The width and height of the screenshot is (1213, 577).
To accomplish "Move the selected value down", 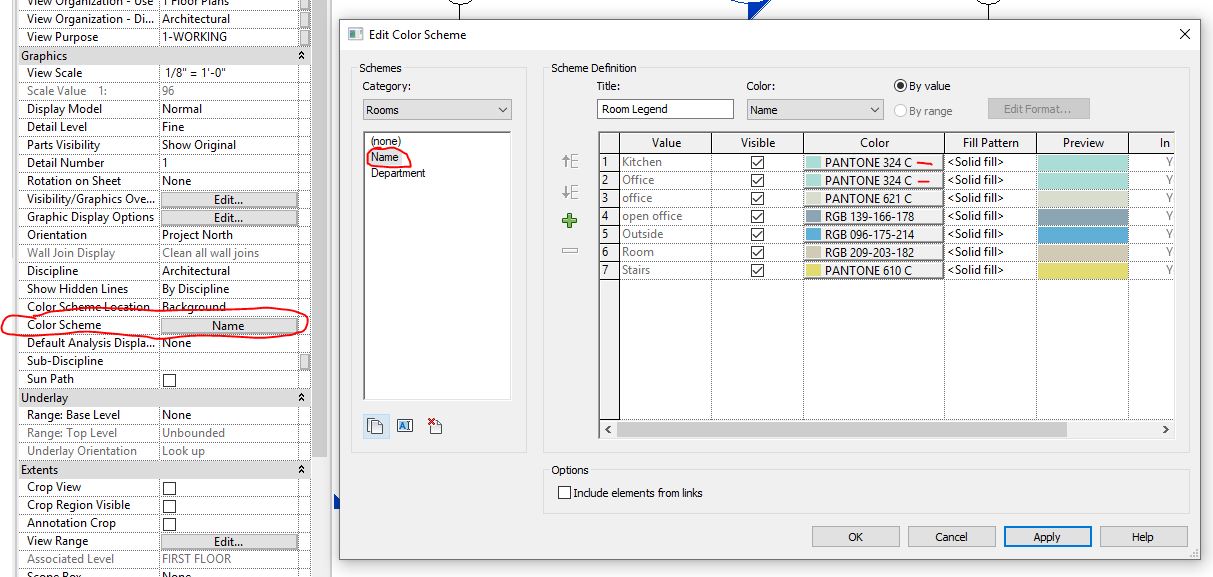I will [x=568, y=192].
